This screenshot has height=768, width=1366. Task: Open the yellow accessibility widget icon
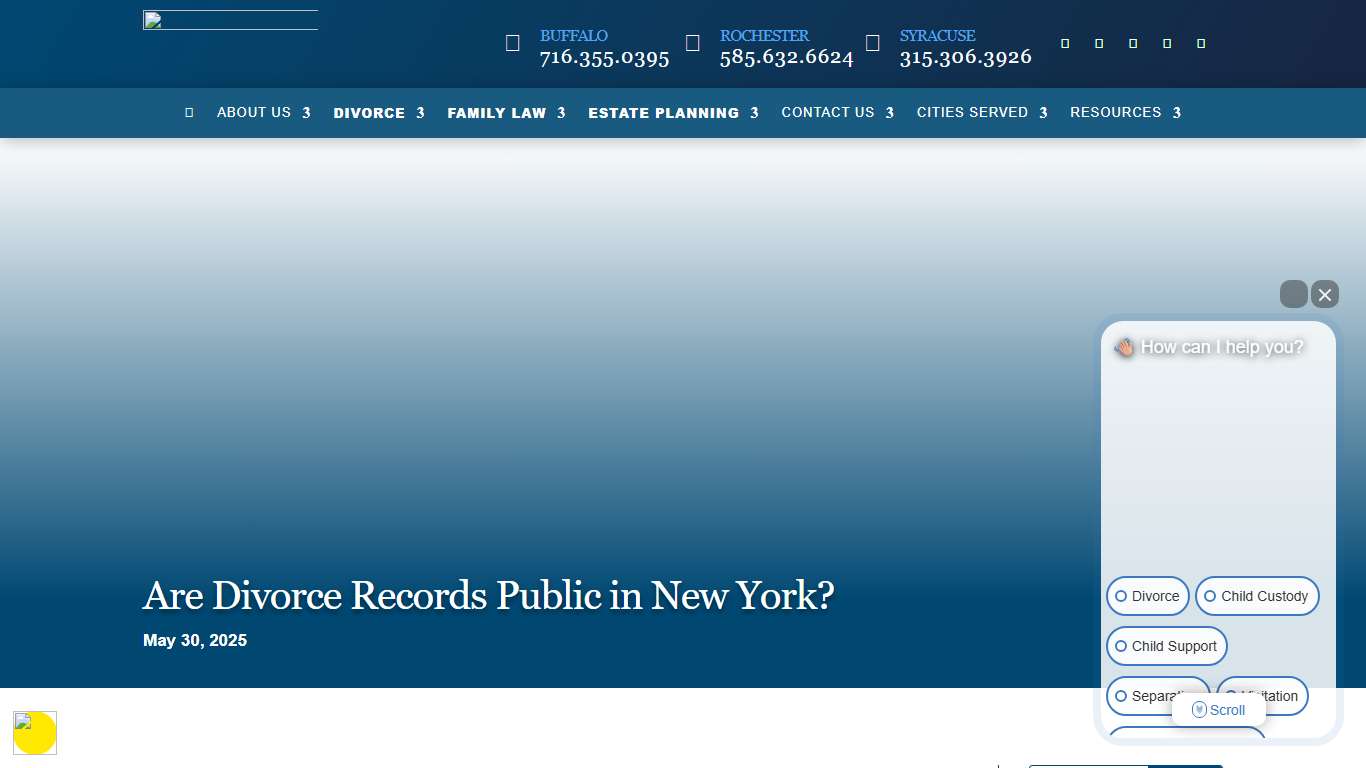(x=35, y=733)
